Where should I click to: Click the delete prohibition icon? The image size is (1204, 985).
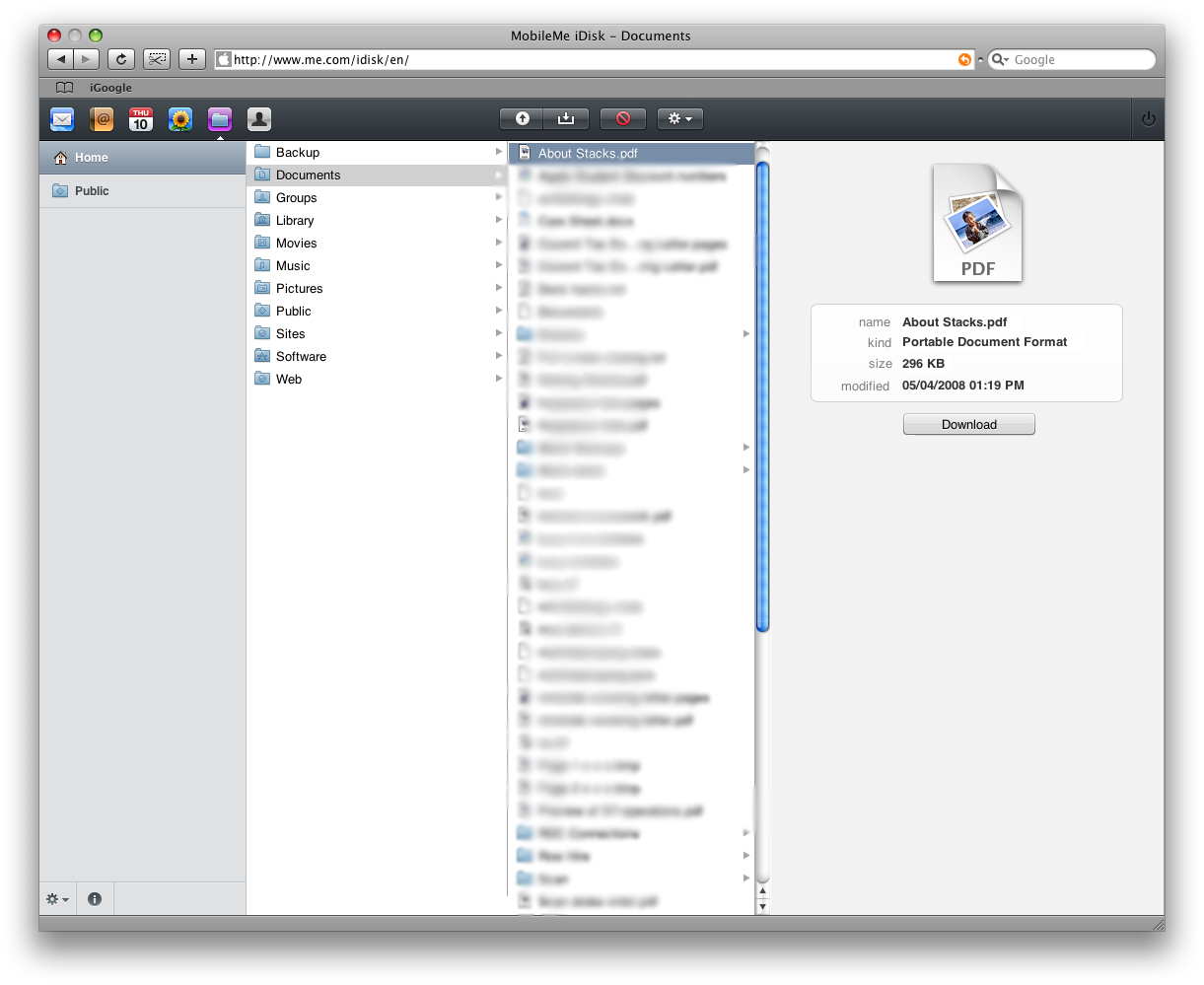(x=621, y=118)
